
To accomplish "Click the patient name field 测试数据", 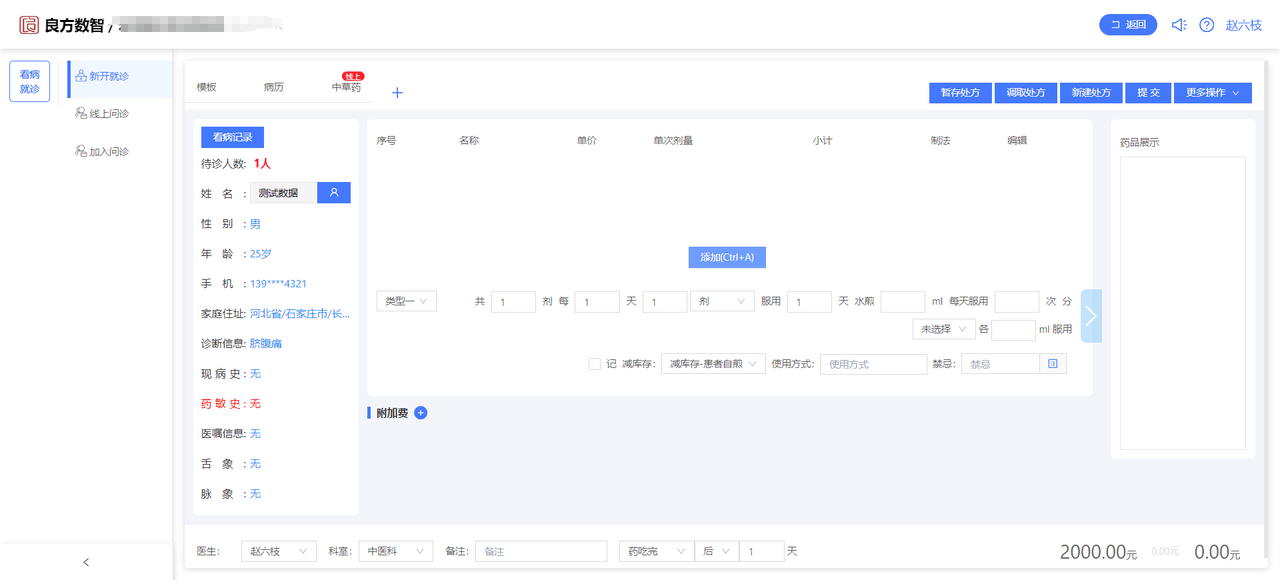I will click(283, 192).
